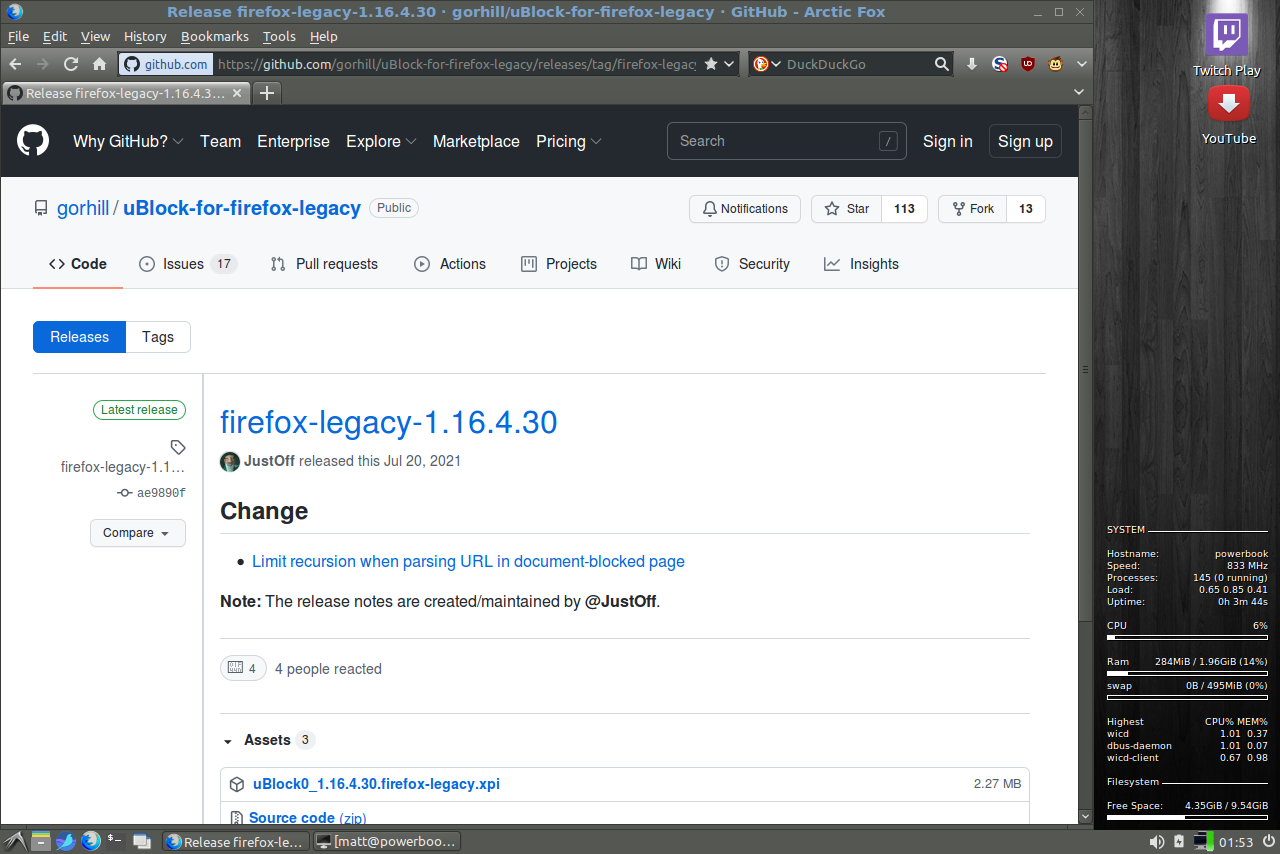Open the file manager from the taskbar
The width and height of the screenshot is (1280, 854).
(40, 841)
